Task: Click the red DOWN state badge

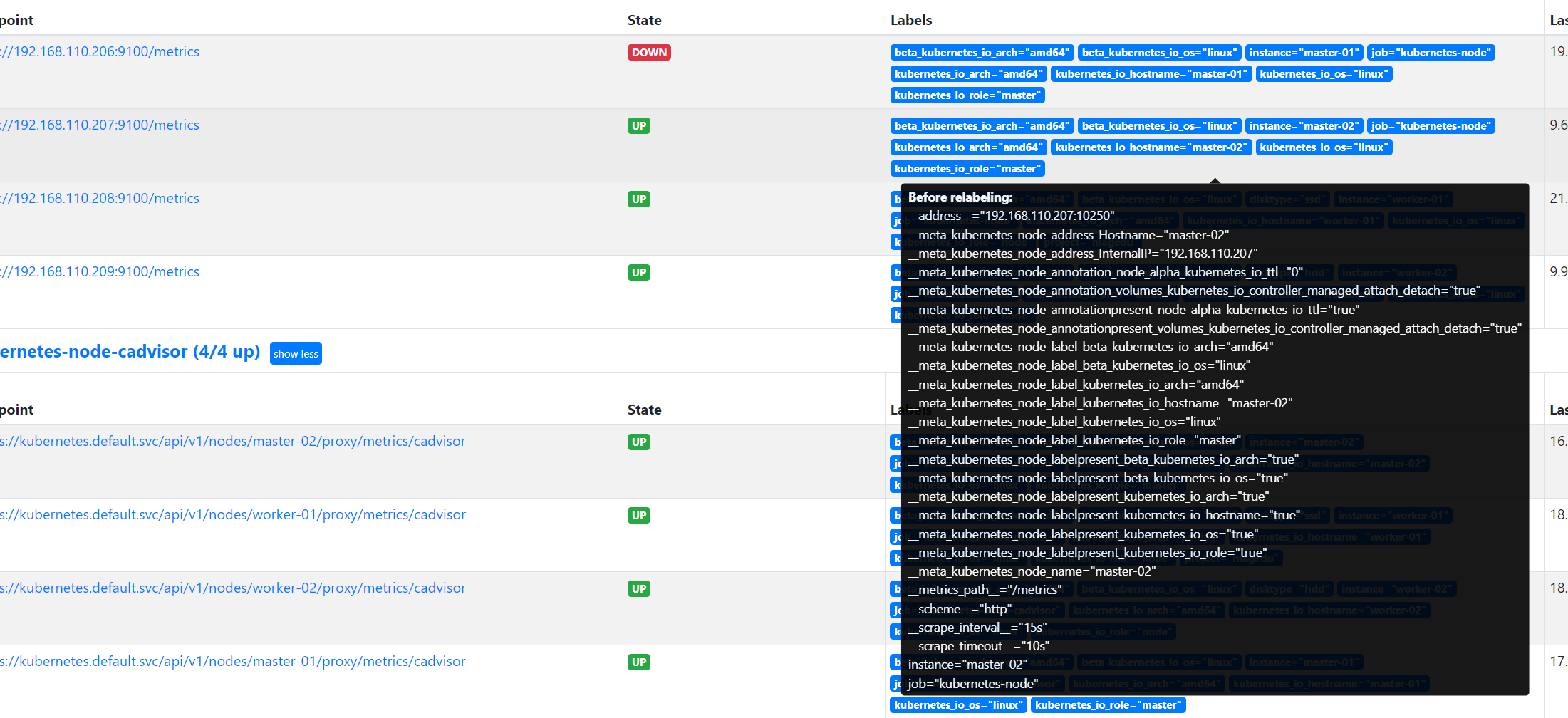Action: (649, 53)
